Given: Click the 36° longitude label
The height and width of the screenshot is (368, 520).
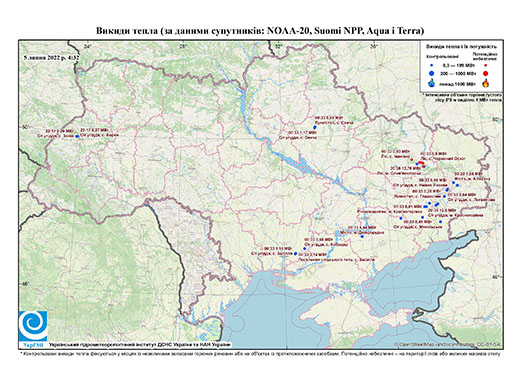Looking at the screenshot, I should 374,47.
